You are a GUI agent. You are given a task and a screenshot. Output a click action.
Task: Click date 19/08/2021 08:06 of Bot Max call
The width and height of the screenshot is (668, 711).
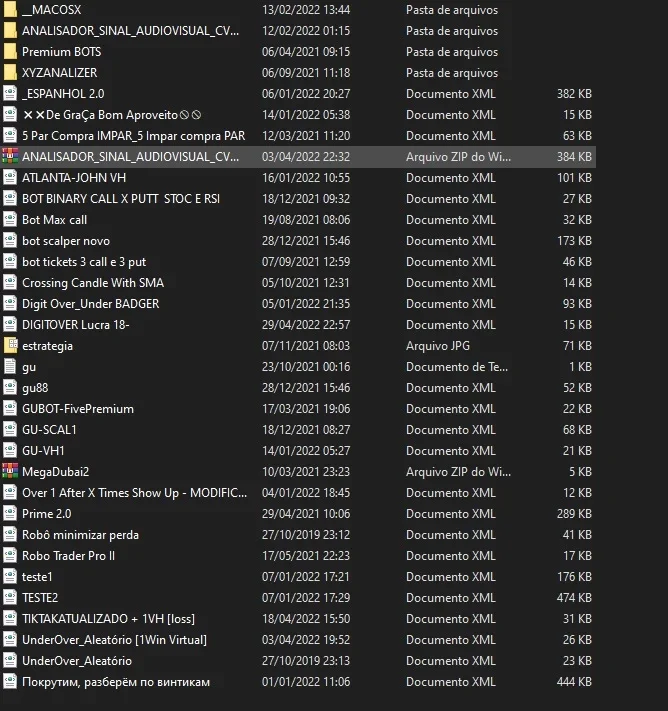tap(306, 219)
